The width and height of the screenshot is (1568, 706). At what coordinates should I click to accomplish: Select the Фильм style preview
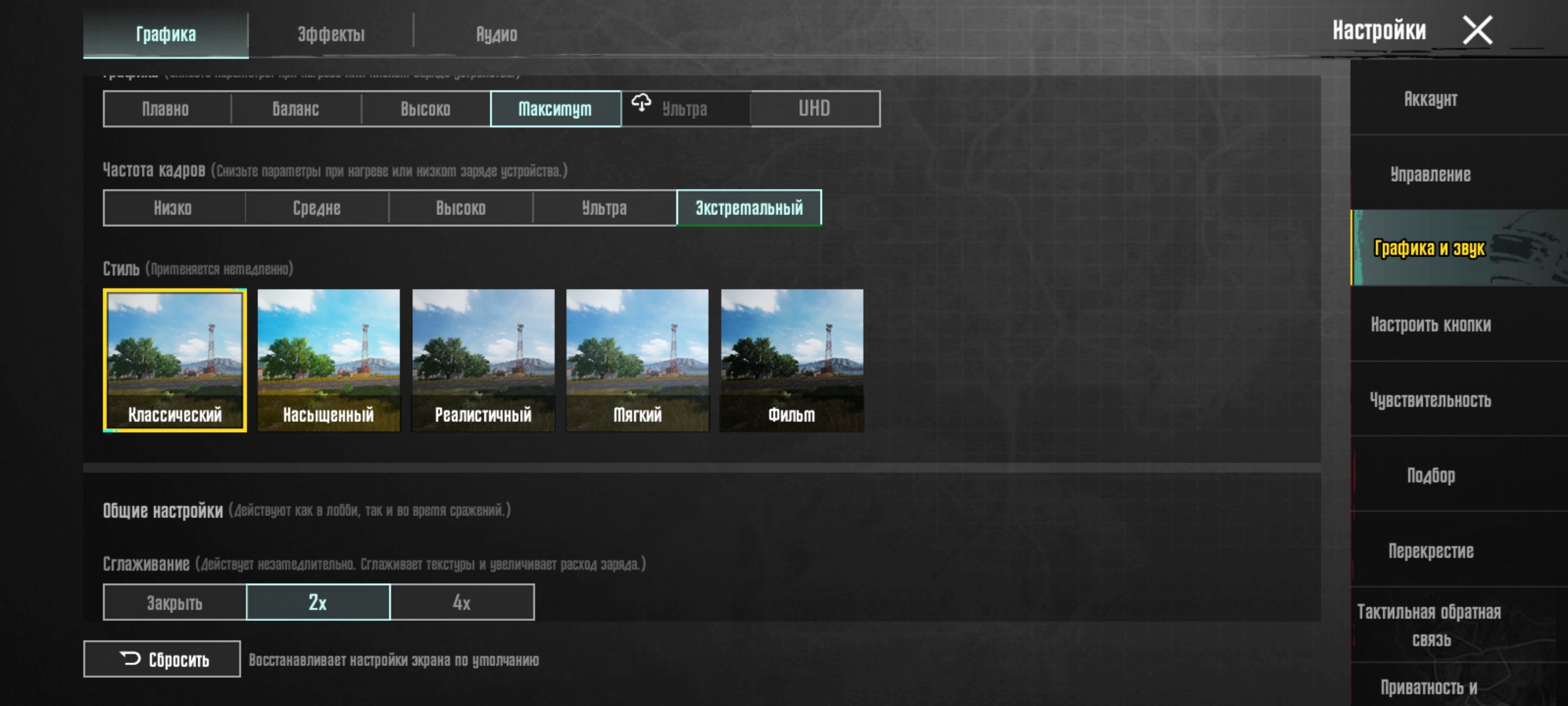[792, 360]
